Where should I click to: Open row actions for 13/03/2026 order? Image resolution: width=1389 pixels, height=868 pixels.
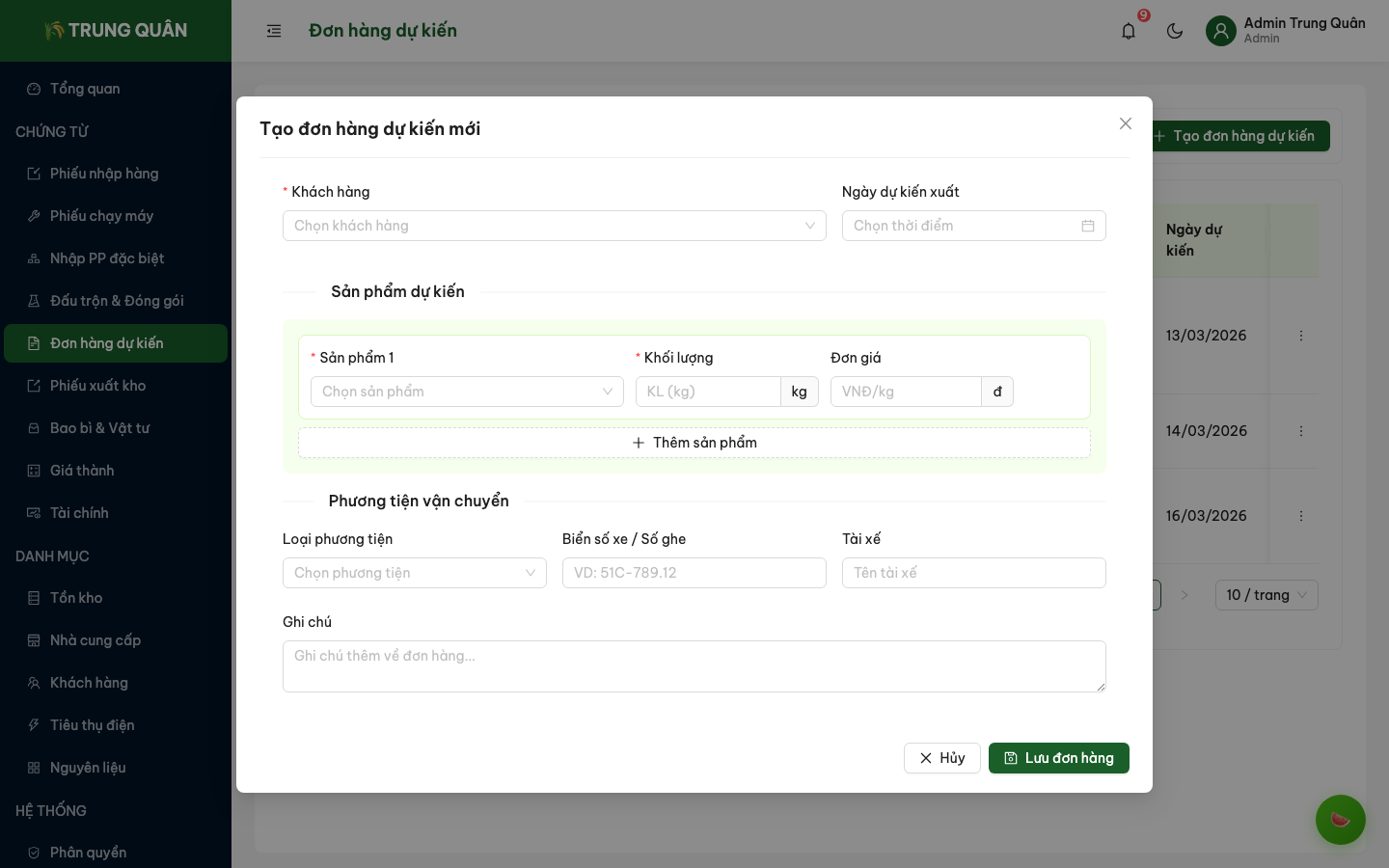(1300, 336)
